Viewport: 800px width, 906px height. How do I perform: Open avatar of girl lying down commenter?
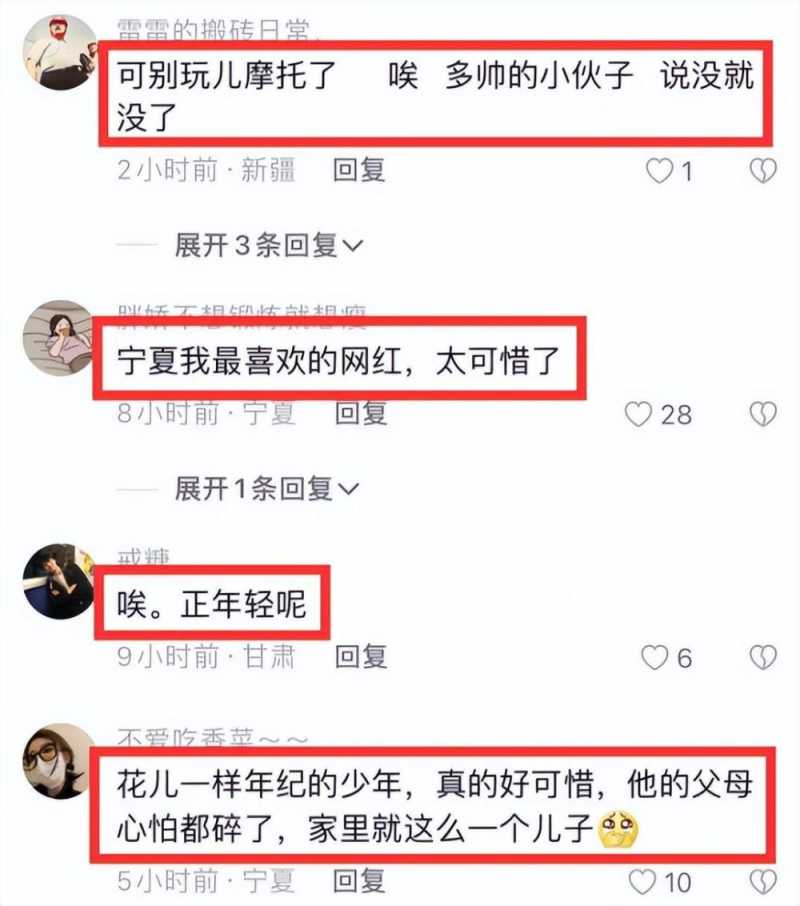coord(58,338)
